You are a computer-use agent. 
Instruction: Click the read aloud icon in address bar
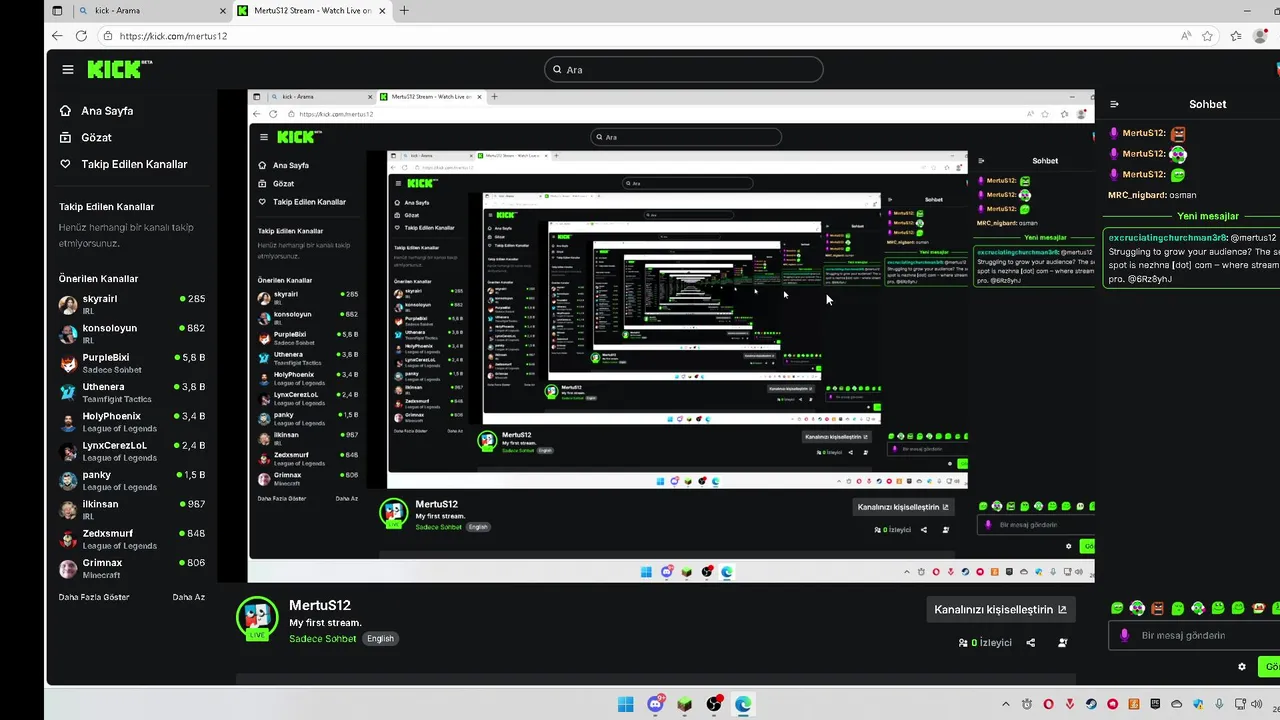1186,36
